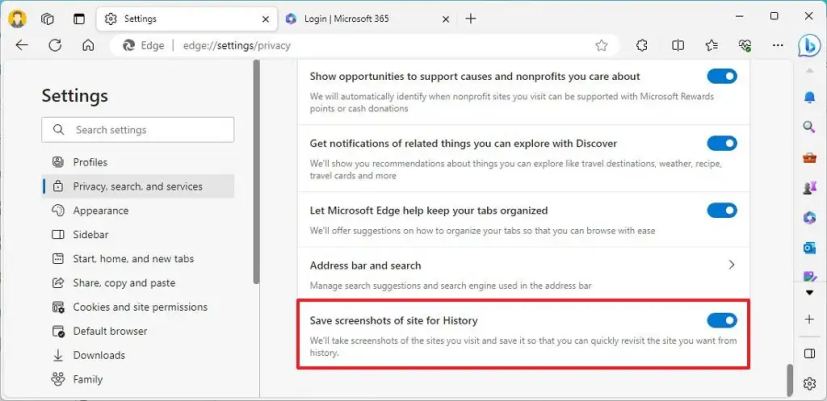This screenshot has height=401, width=827.
Task: Open sidebar settings gear icon
Action: [810, 384]
